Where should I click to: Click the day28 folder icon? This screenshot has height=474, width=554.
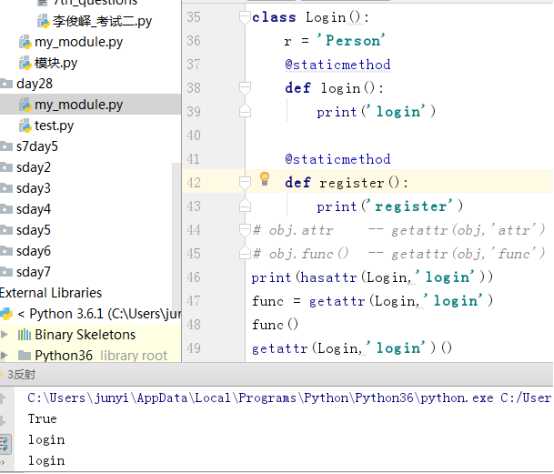coord(6,84)
